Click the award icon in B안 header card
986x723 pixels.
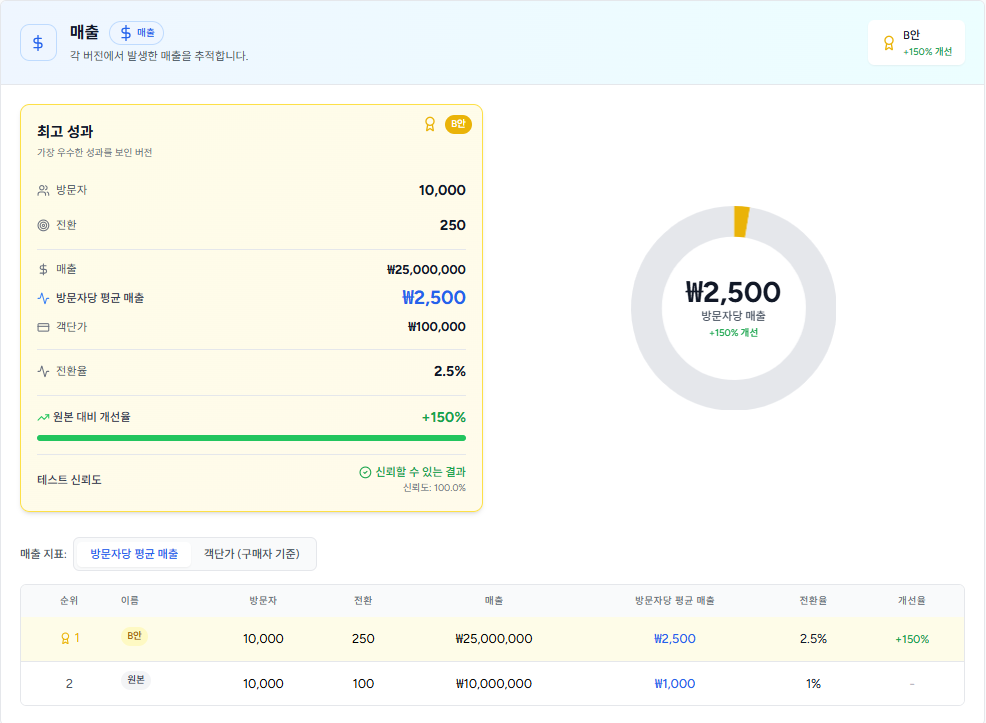pyautogui.click(x=888, y=43)
